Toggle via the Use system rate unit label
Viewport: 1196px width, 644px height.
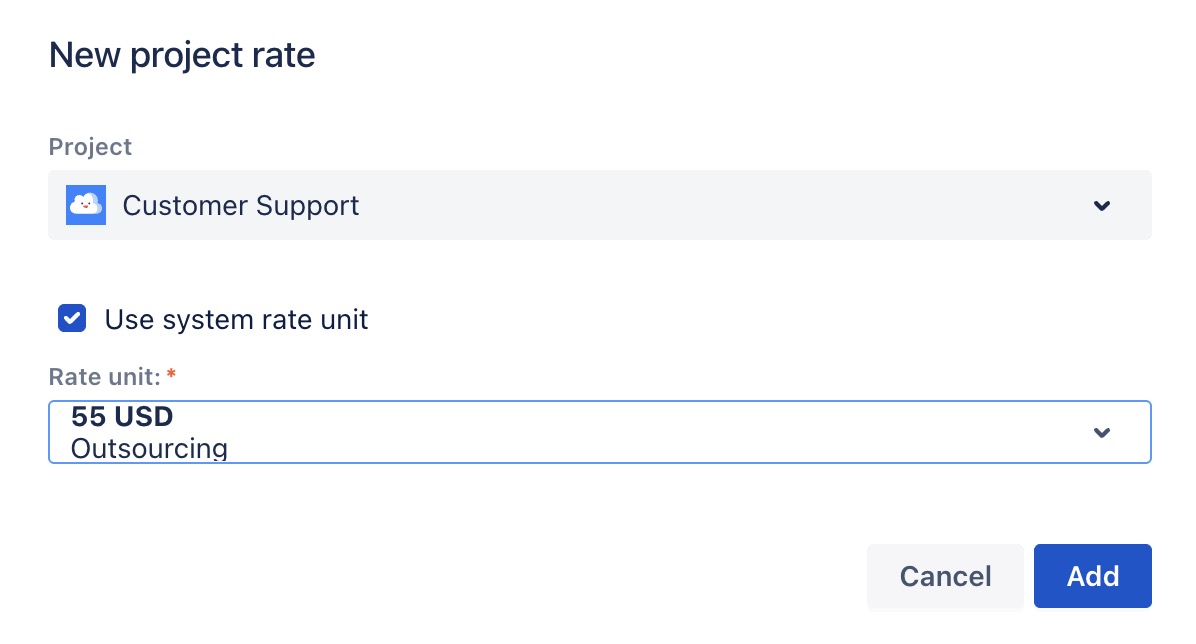(236, 320)
